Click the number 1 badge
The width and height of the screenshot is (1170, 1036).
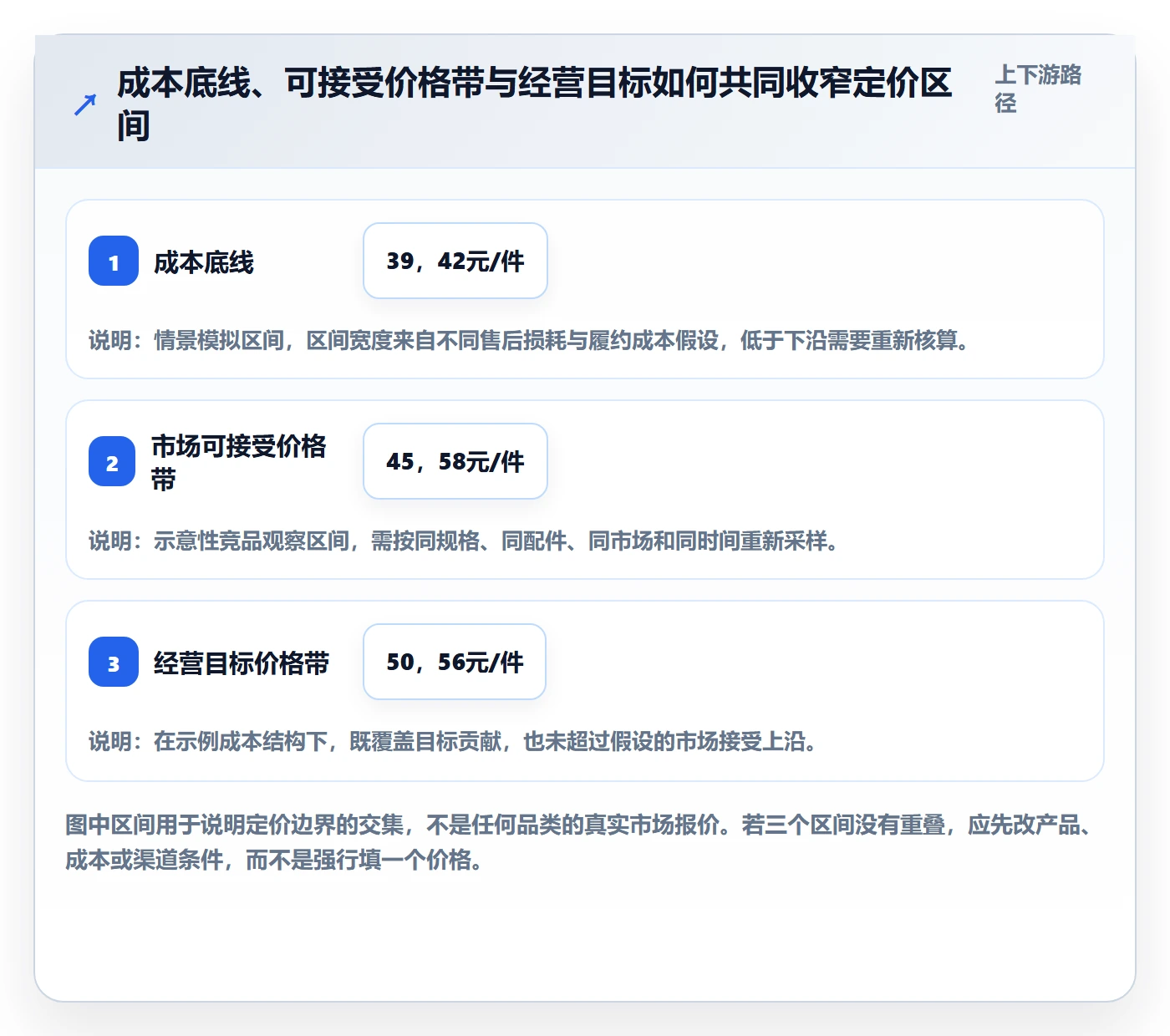[114, 261]
